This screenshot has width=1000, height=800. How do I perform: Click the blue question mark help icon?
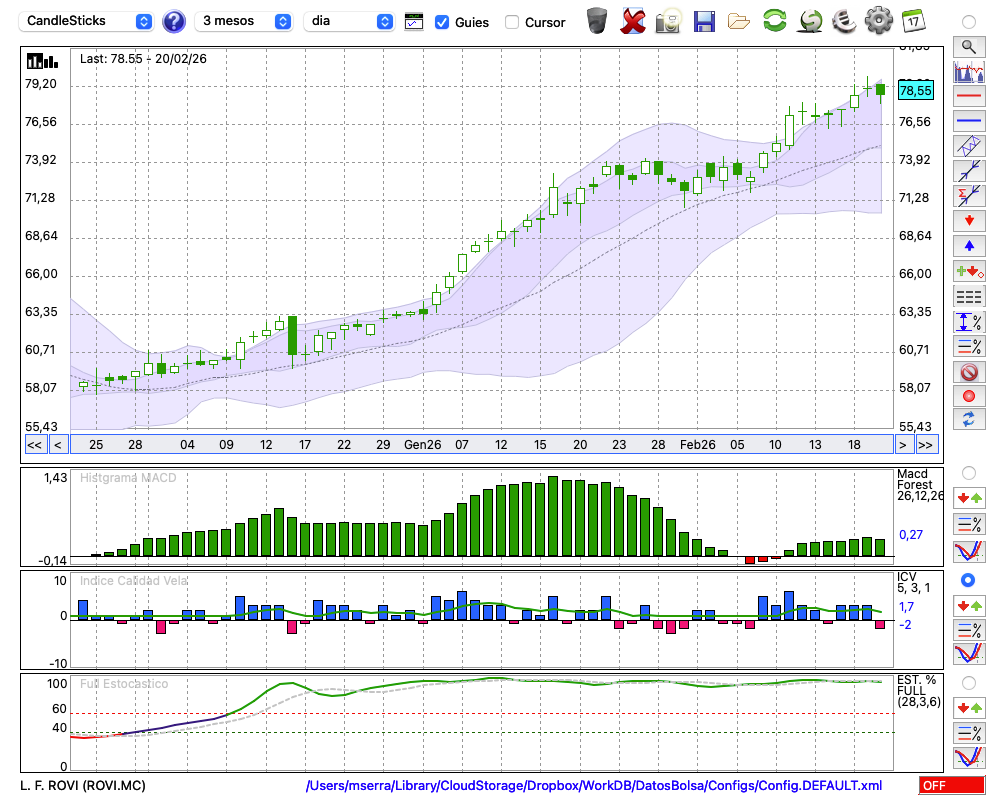tap(174, 21)
